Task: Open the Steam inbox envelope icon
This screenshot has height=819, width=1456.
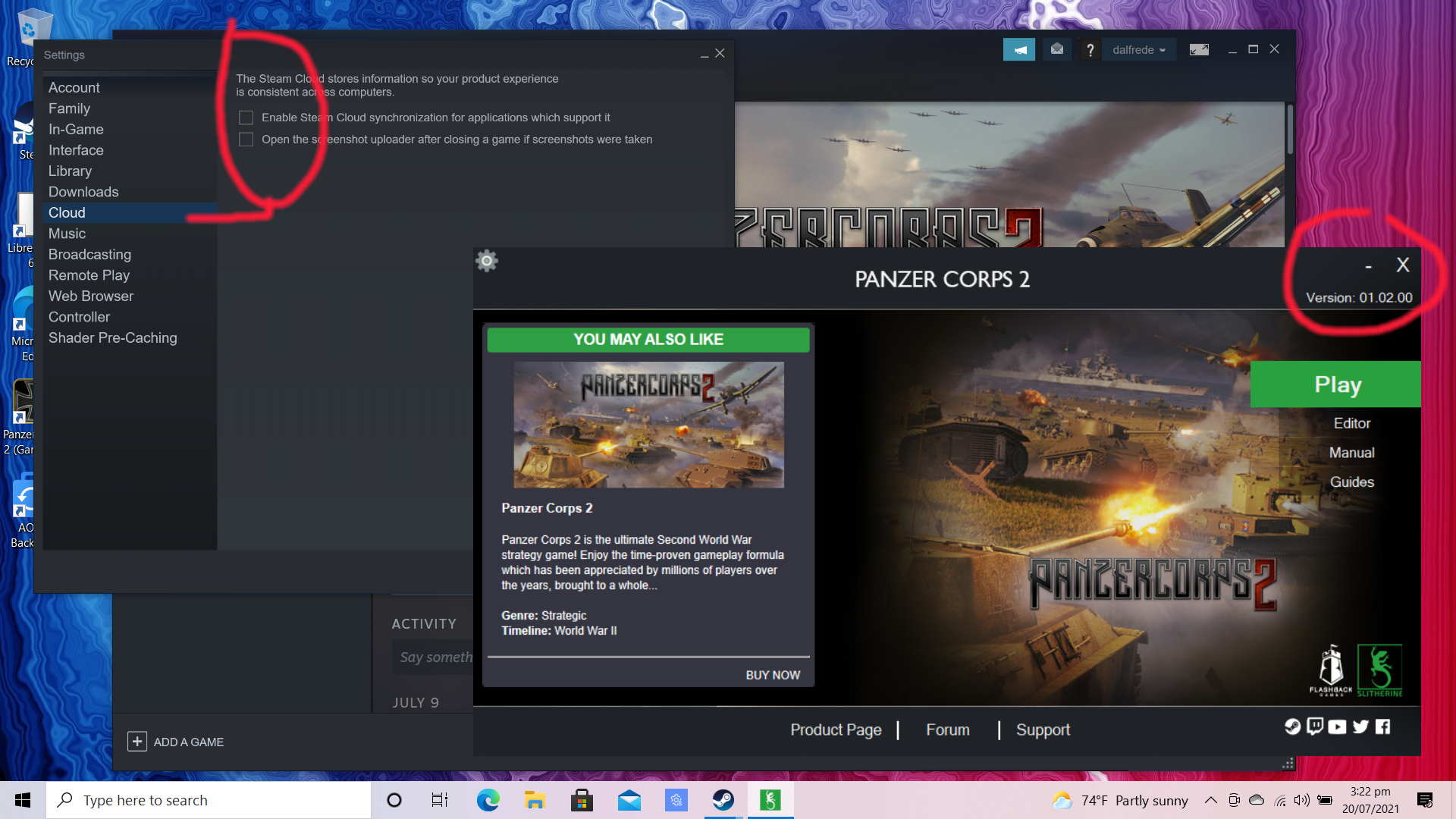Action: (1056, 50)
